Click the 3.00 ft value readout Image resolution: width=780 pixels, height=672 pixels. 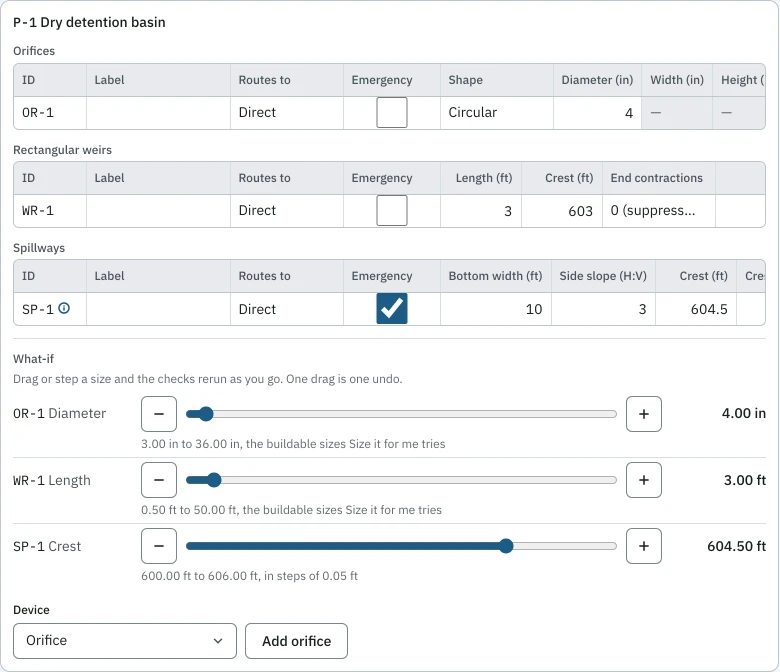745,480
